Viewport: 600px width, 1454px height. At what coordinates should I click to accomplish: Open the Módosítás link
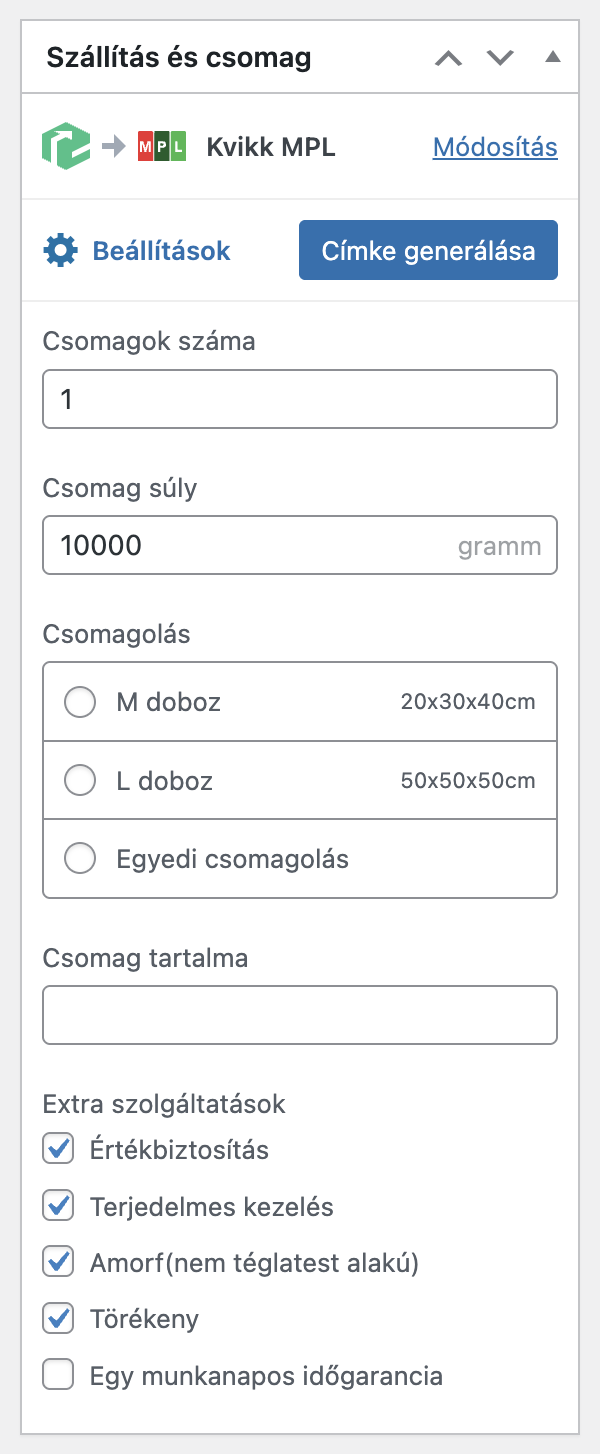tap(494, 146)
